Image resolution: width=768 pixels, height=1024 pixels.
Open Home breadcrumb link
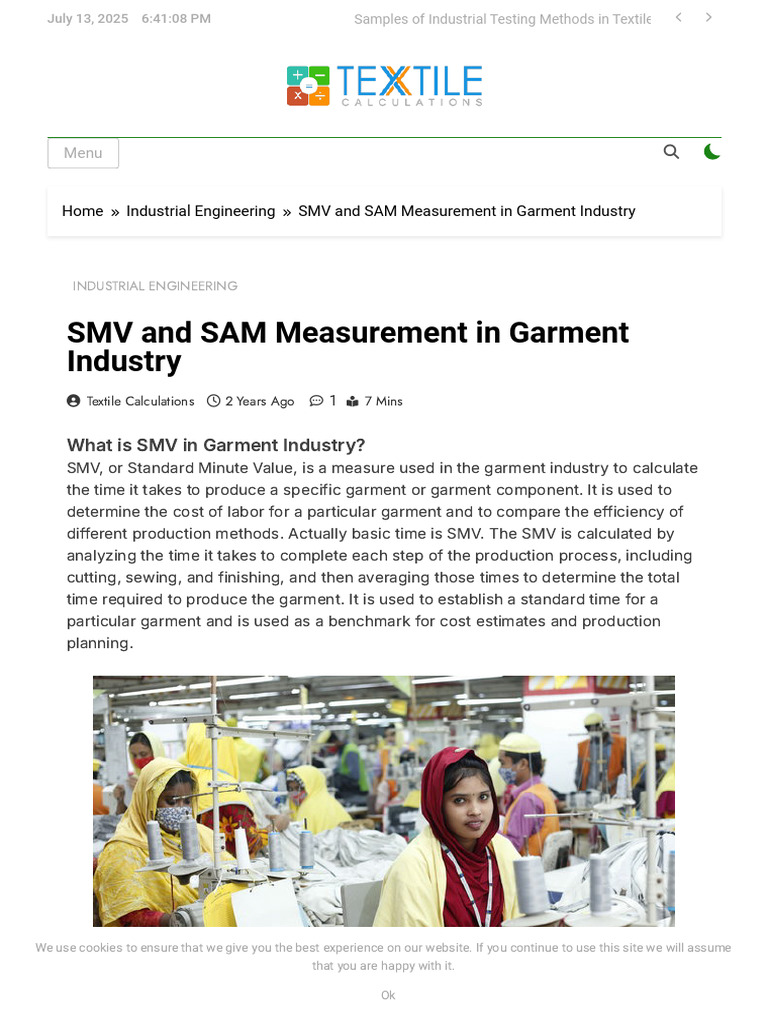click(82, 211)
